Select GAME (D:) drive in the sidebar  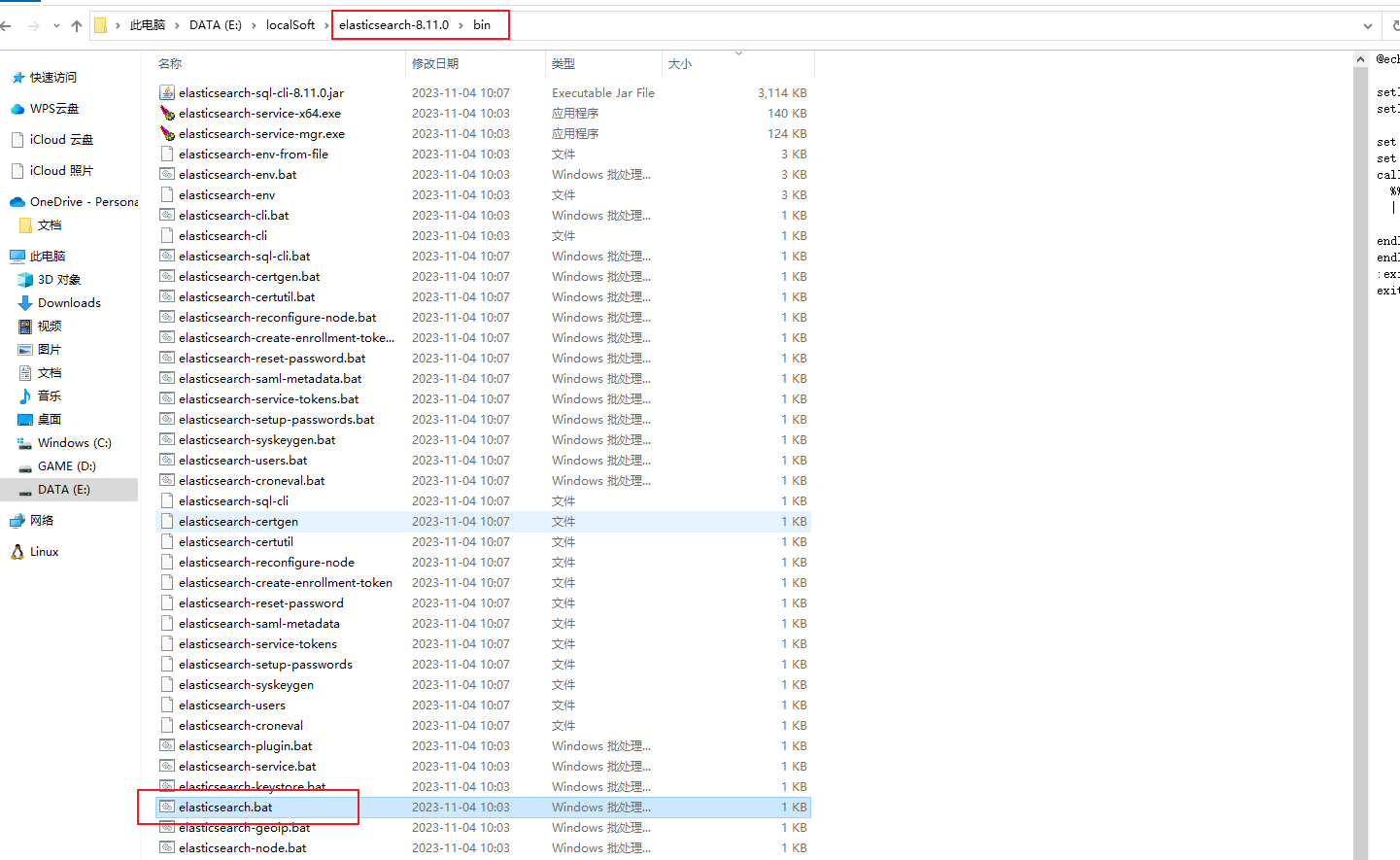[x=67, y=466]
